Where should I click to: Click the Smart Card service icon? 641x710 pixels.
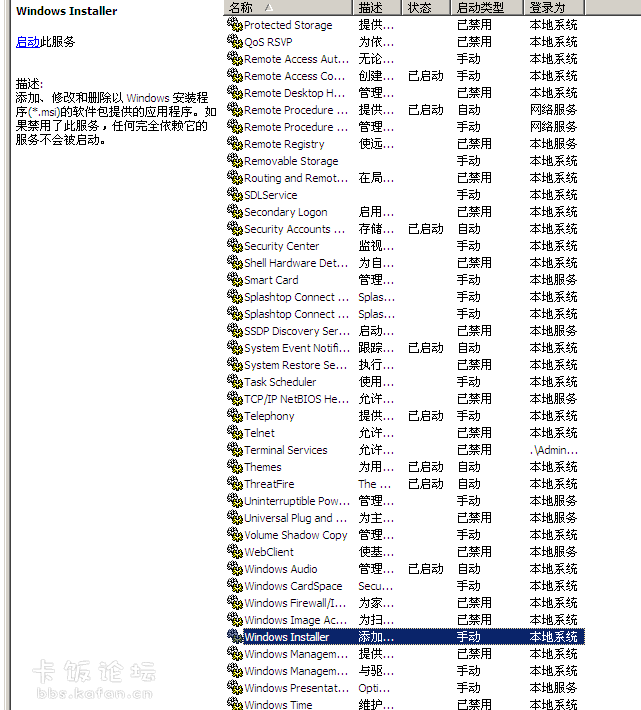click(x=234, y=279)
